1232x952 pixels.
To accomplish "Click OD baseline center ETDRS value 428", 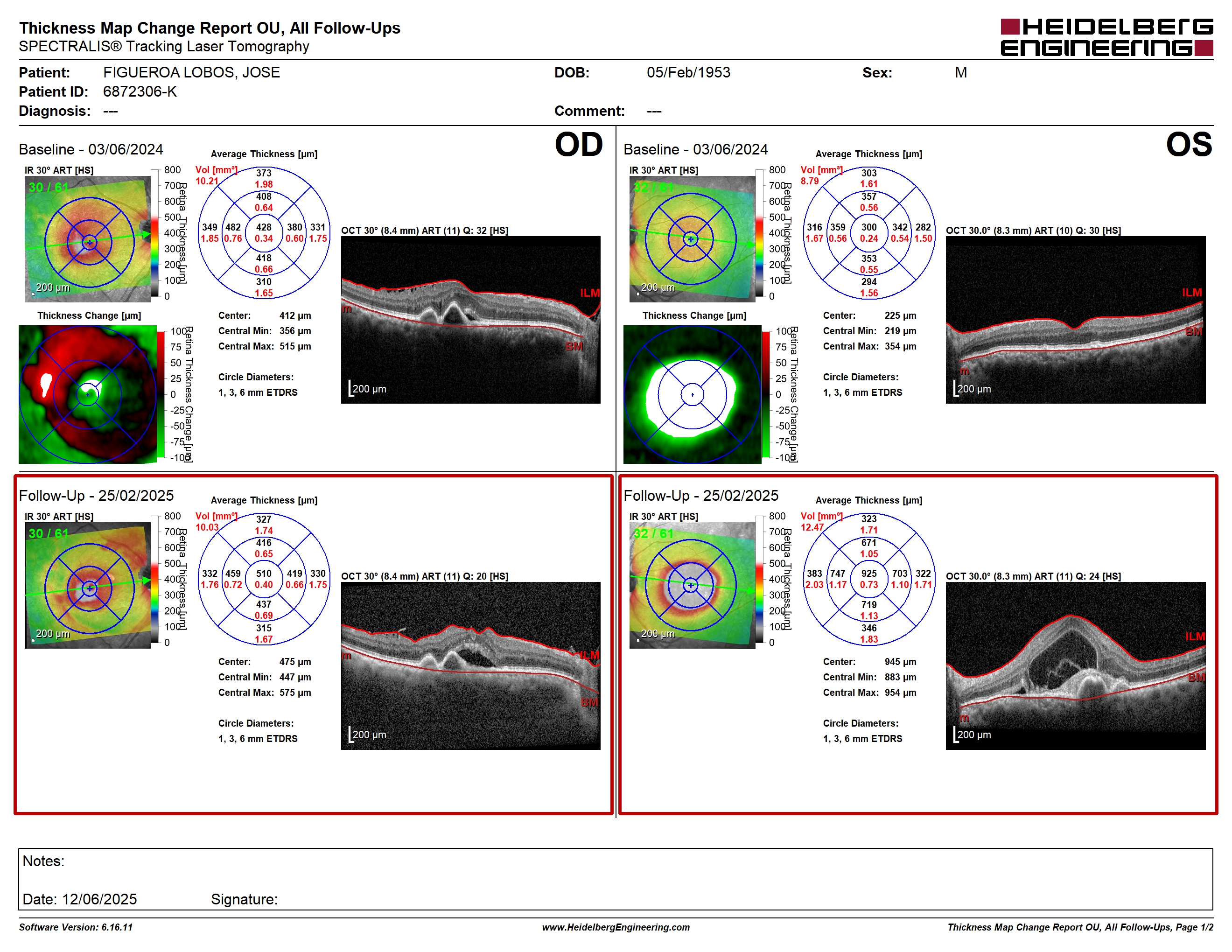I will (264, 227).
